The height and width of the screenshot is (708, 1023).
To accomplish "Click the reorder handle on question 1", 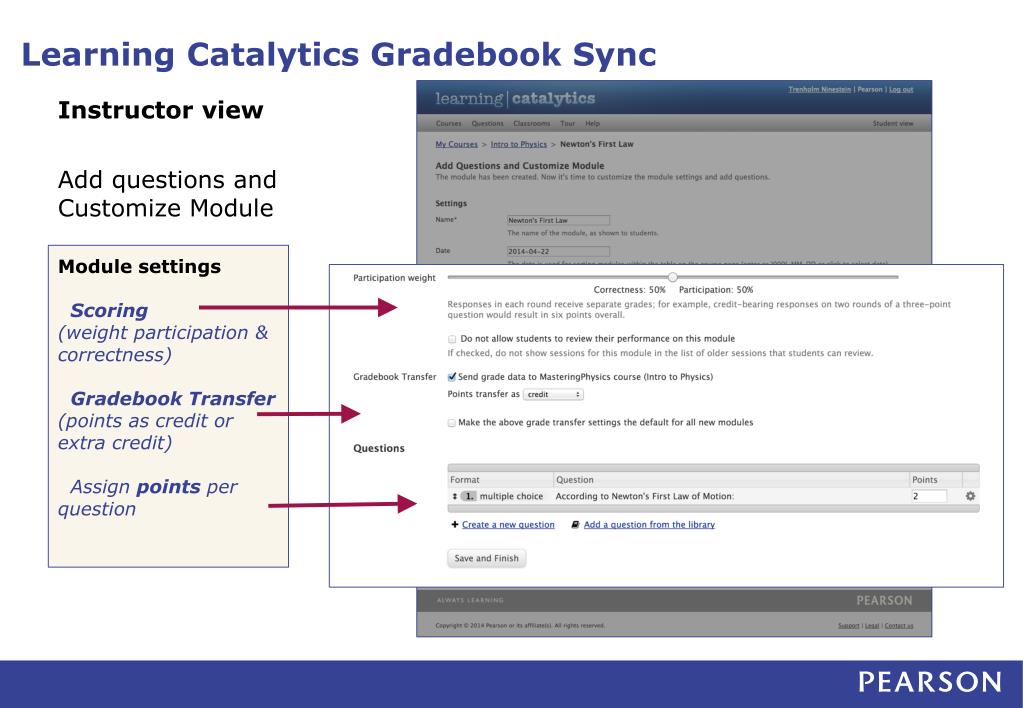I will pyautogui.click(x=454, y=496).
